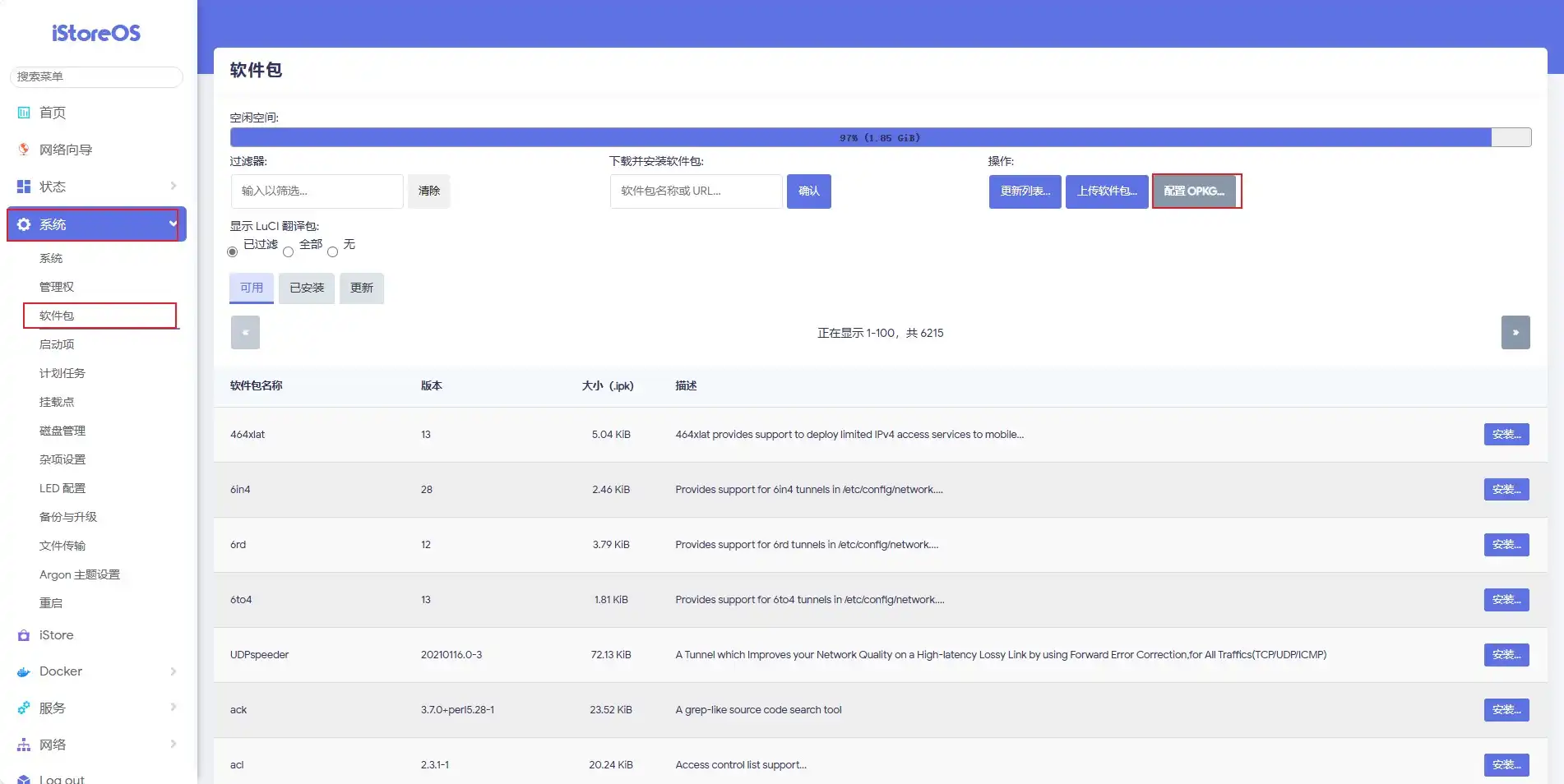Switch to the '已安装' installed tab
1564x784 pixels.
tap(307, 288)
